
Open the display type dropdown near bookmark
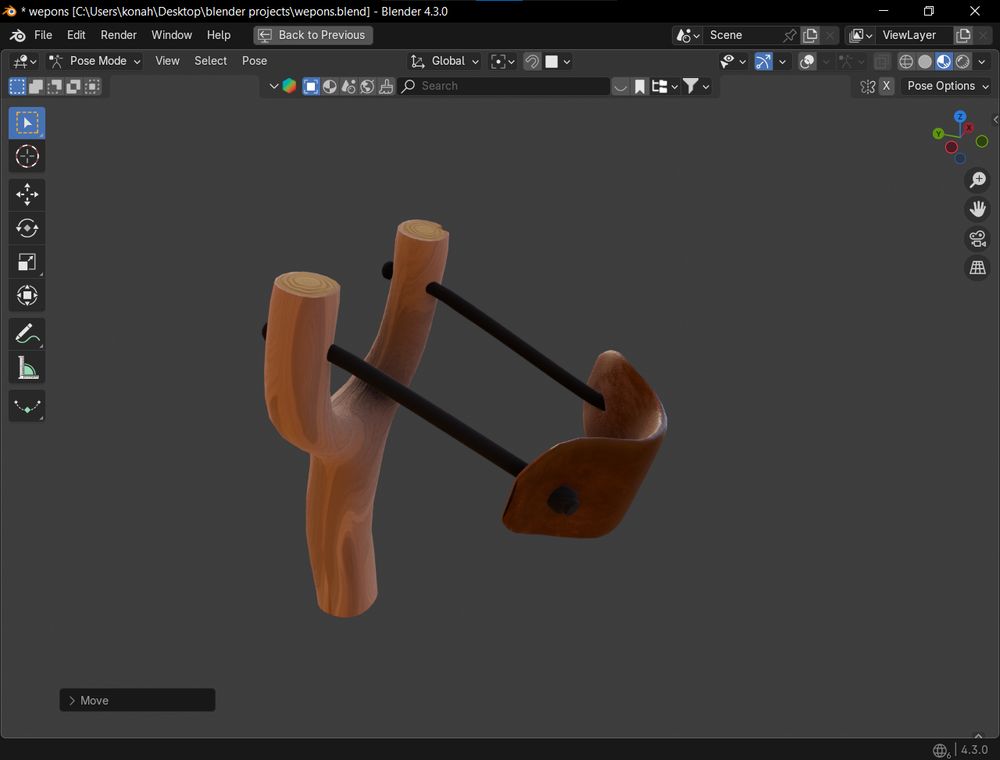[665, 86]
